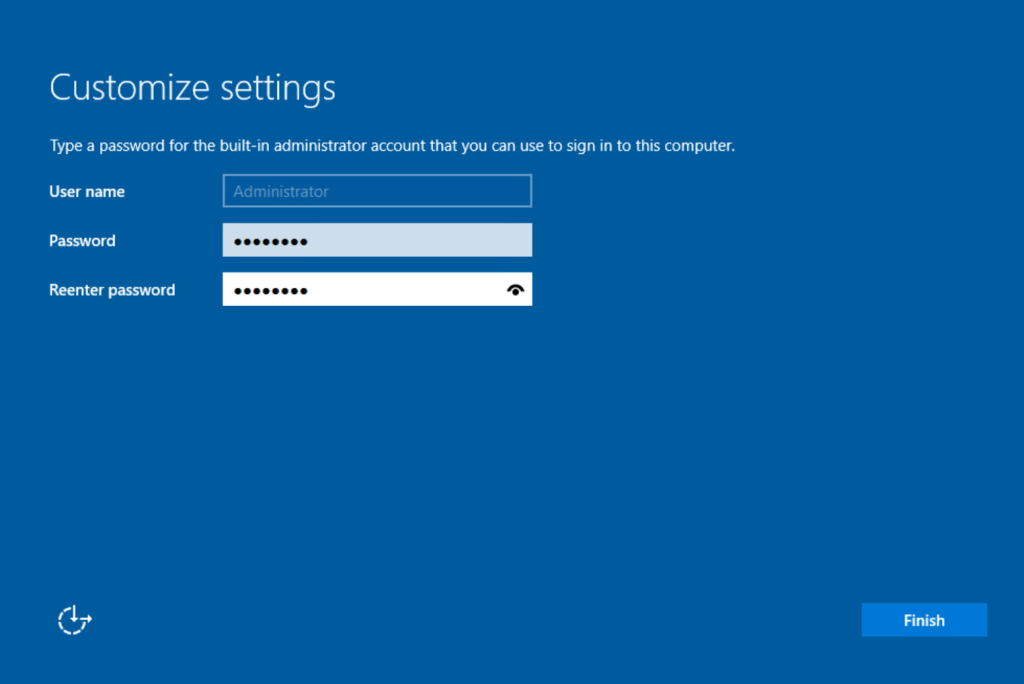
Task: Focus the Password input field
Action: [377, 241]
